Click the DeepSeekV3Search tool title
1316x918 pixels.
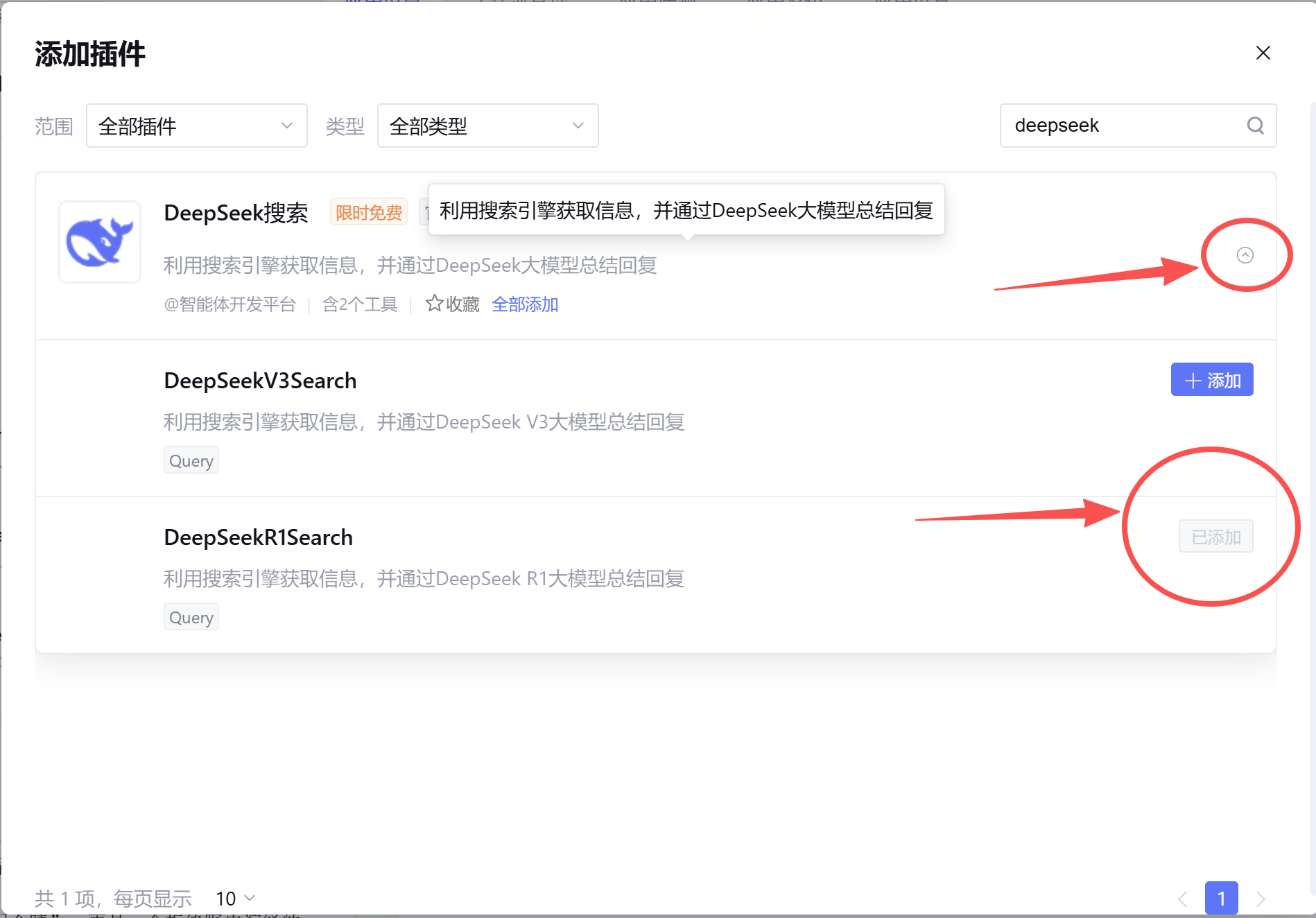[260, 381]
